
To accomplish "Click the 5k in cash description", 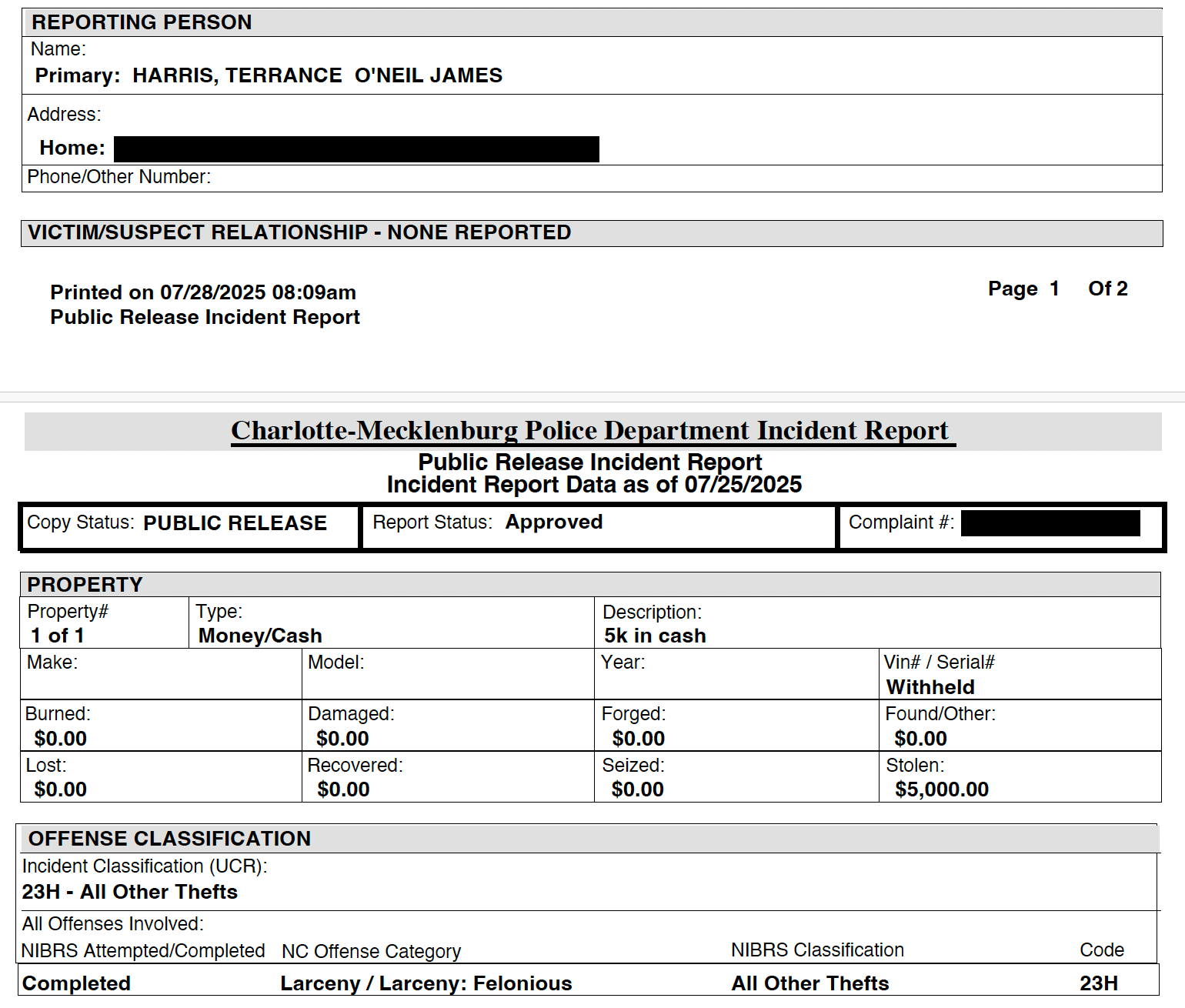I will [655, 636].
